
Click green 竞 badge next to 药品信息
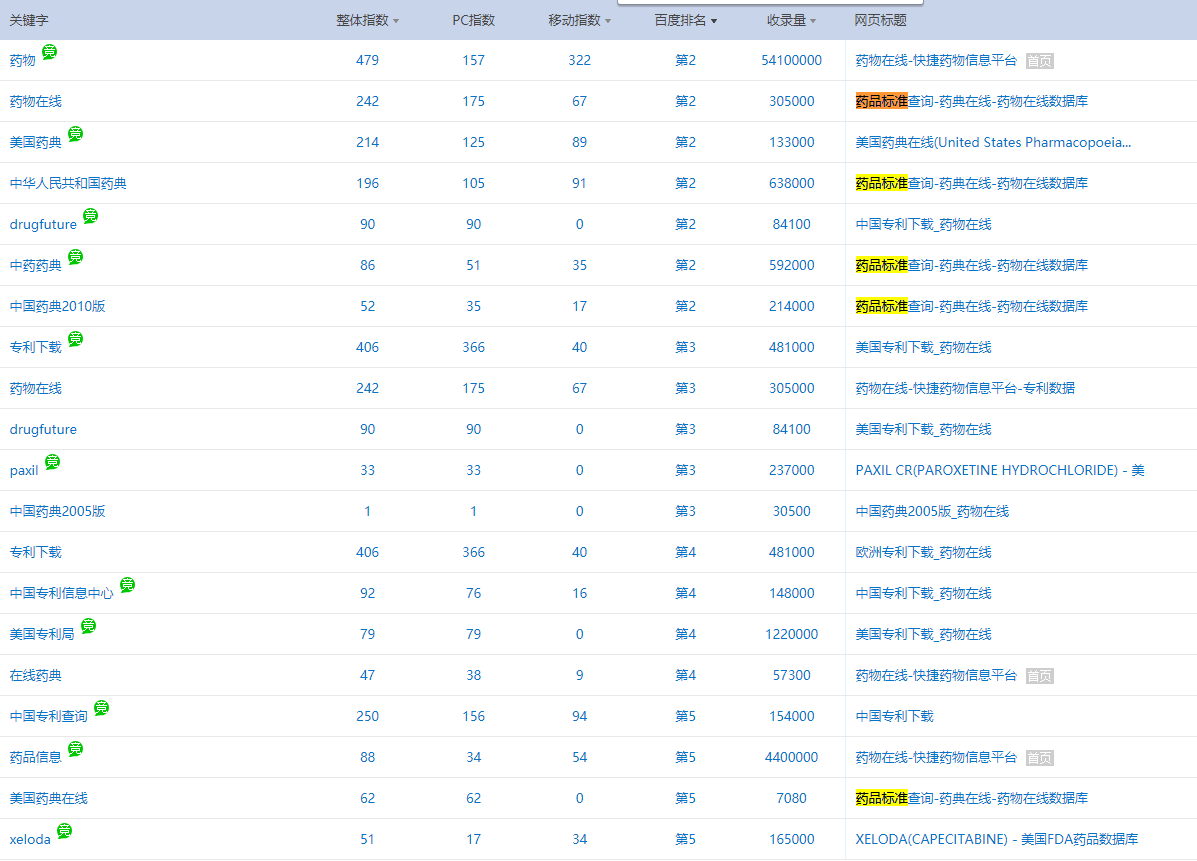76,749
